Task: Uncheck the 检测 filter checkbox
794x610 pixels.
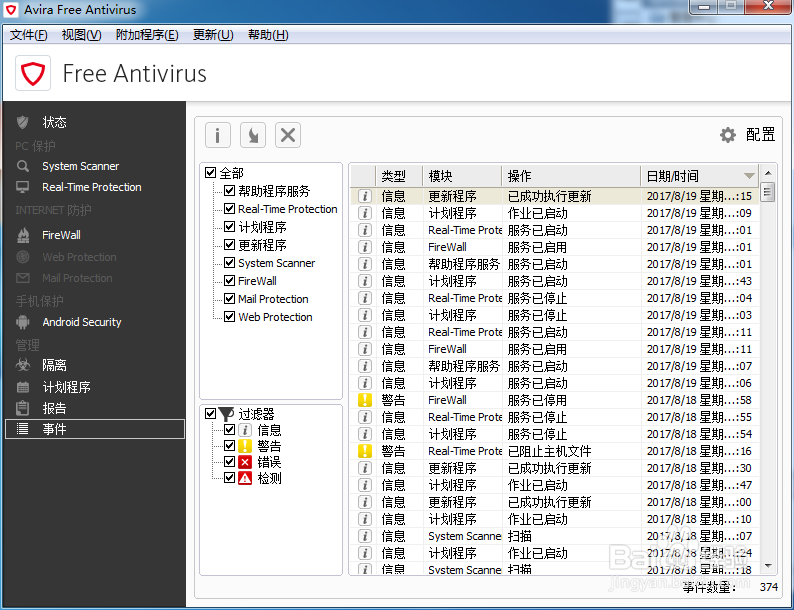Action: pyautogui.click(x=229, y=478)
